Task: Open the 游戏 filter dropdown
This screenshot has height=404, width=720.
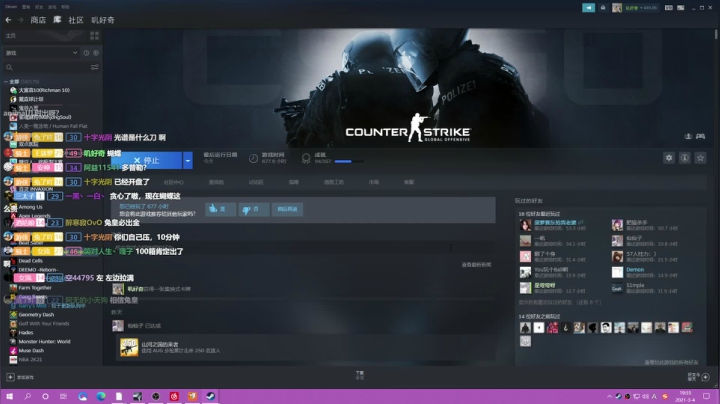Action: tap(41, 53)
